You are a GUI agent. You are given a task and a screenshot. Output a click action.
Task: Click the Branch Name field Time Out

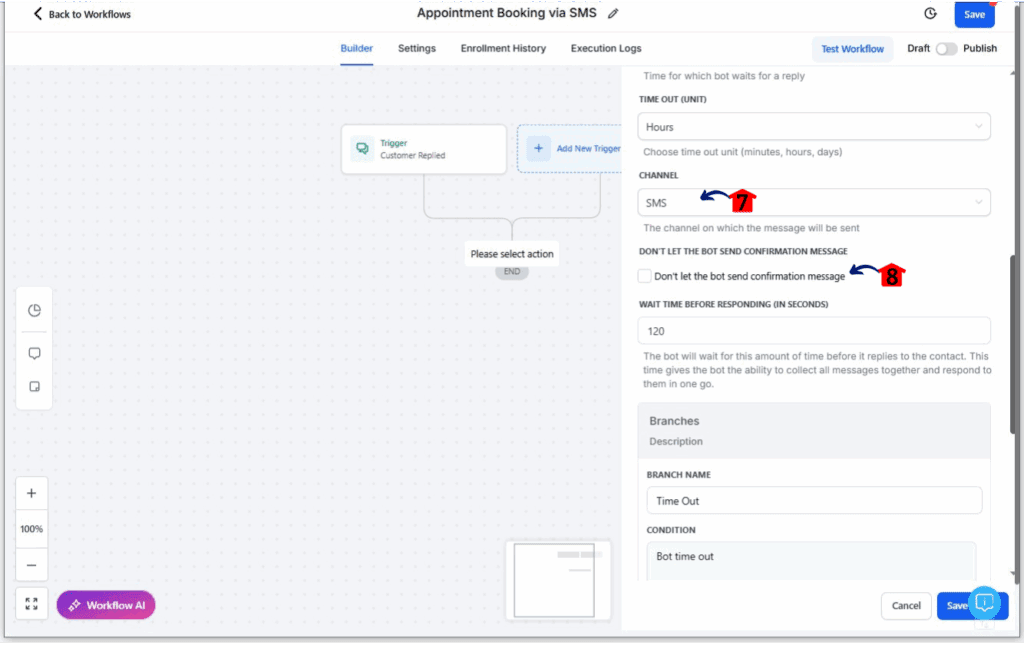(x=814, y=501)
